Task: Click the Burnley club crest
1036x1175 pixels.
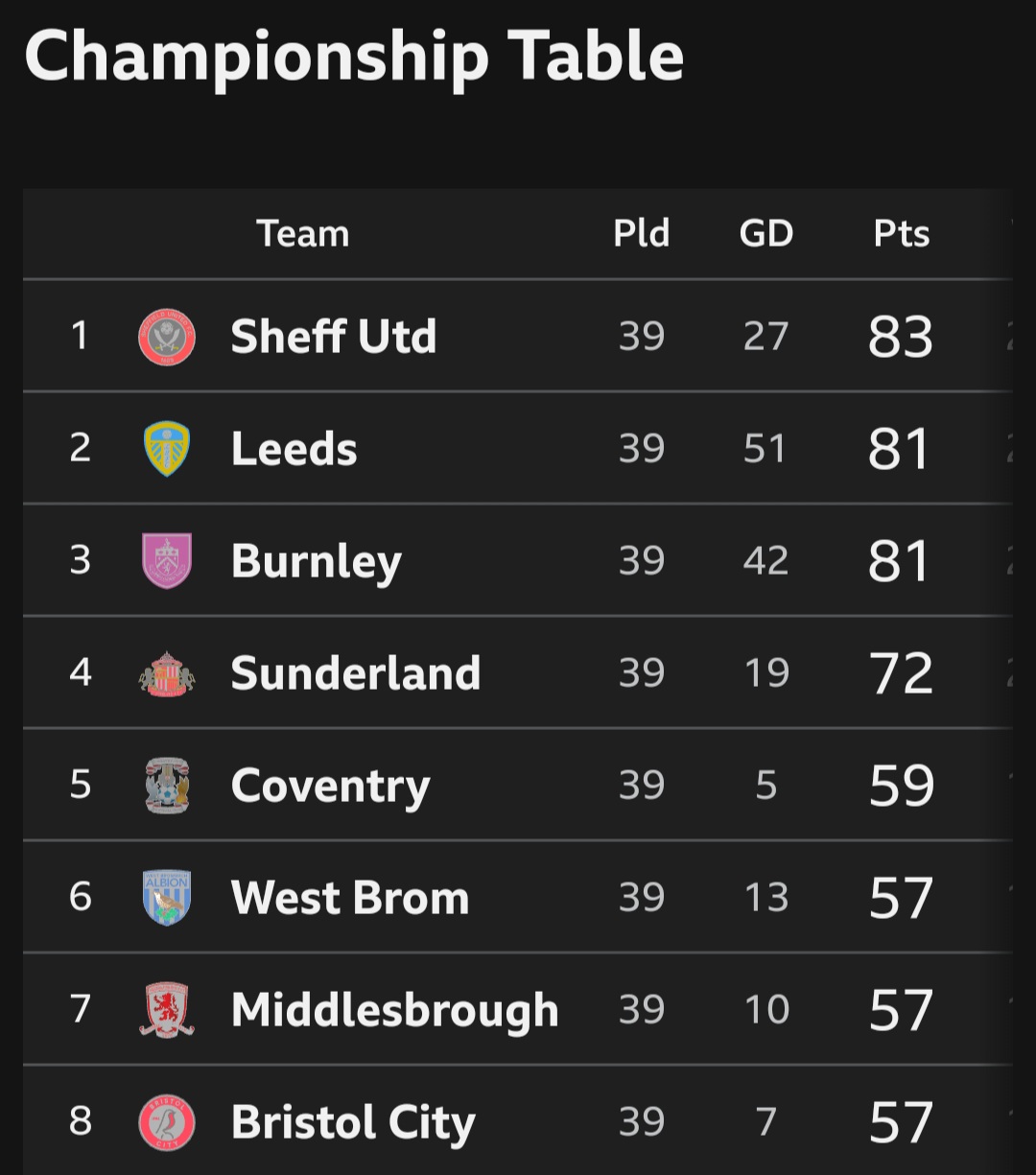Action: (167, 561)
